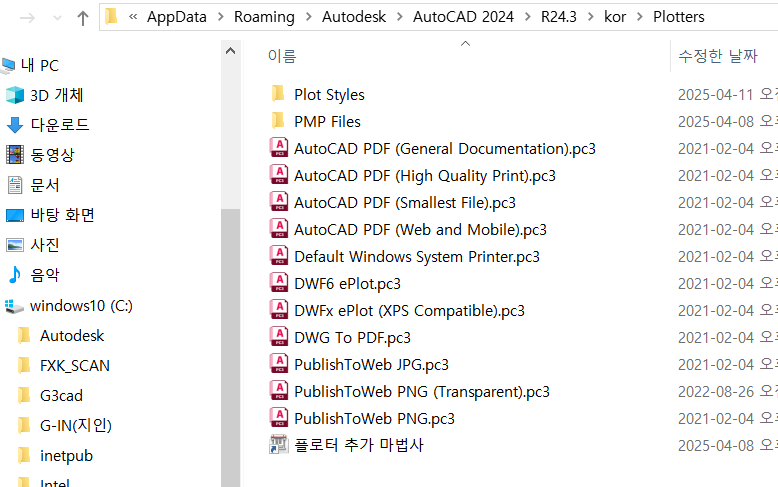Image resolution: width=778 pixels, height=487 pixels.
Task: Click the 사진 pictures icon
Action: [15, 245]
